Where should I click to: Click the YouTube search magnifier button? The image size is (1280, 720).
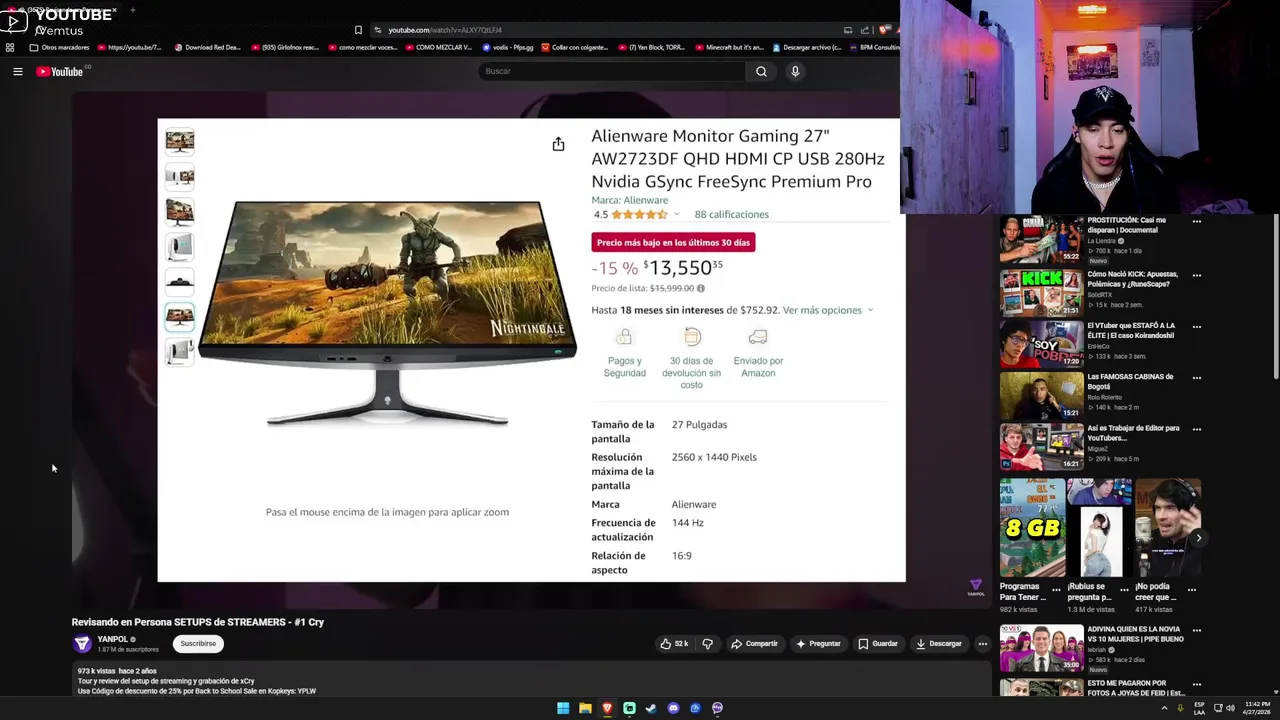(x=761, y=71)
